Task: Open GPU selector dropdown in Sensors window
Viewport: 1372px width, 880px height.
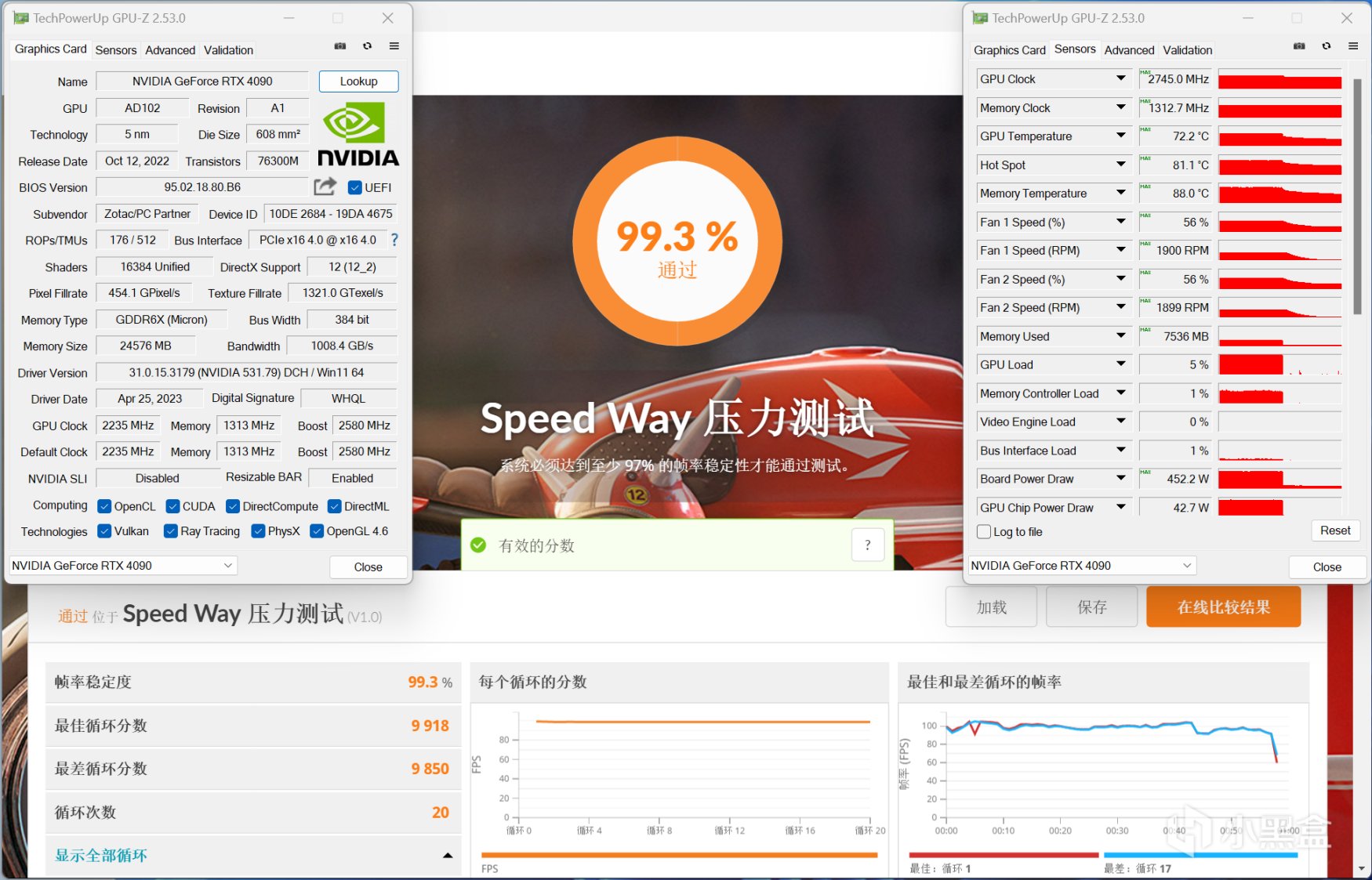Action: (1082, 566)
